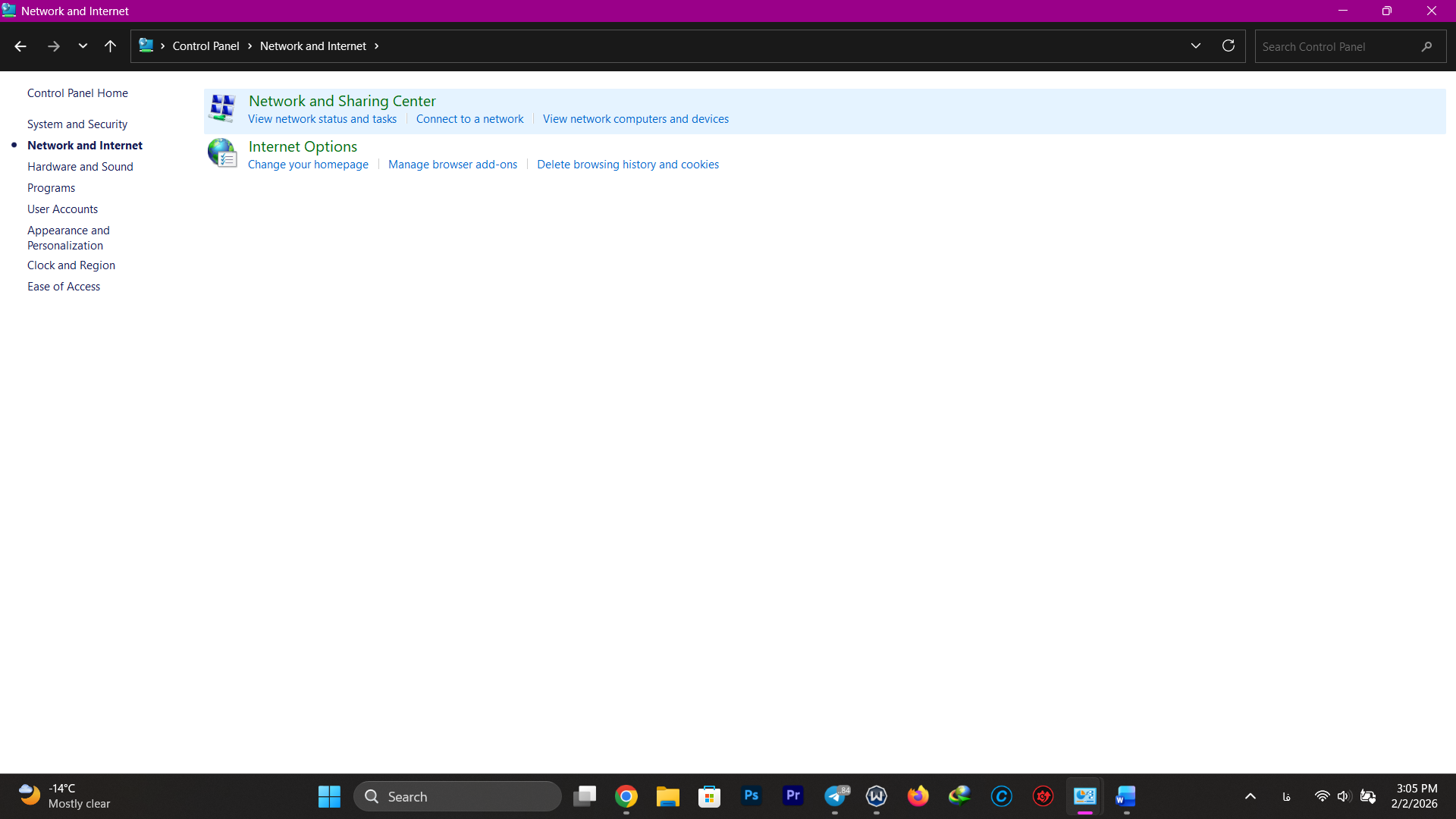The width and height of the screenshot is (1456, 819).
Task: Show hidden system tray icons
Action: point(1250,796)
